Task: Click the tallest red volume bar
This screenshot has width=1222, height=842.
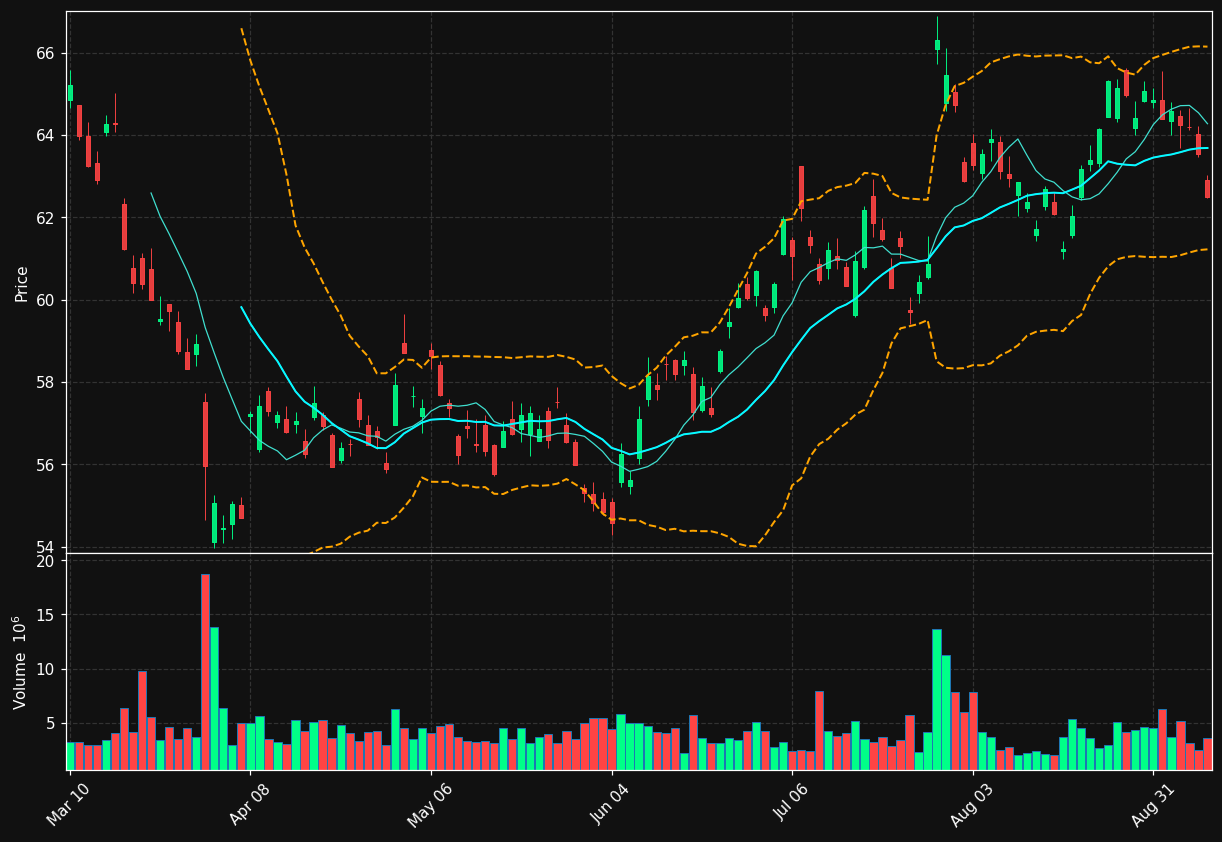Action: coord(205,672)
